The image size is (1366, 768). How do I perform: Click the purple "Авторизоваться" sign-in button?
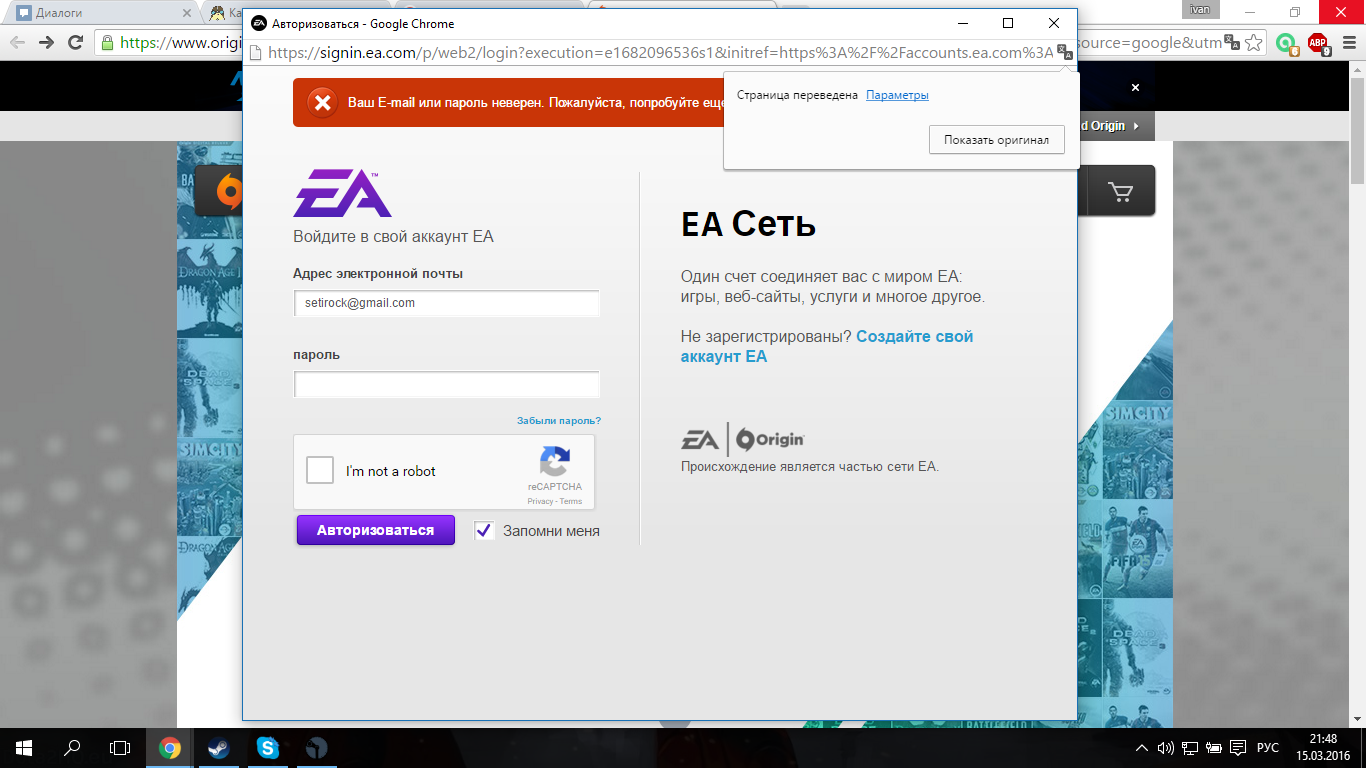tap(375, 530)
